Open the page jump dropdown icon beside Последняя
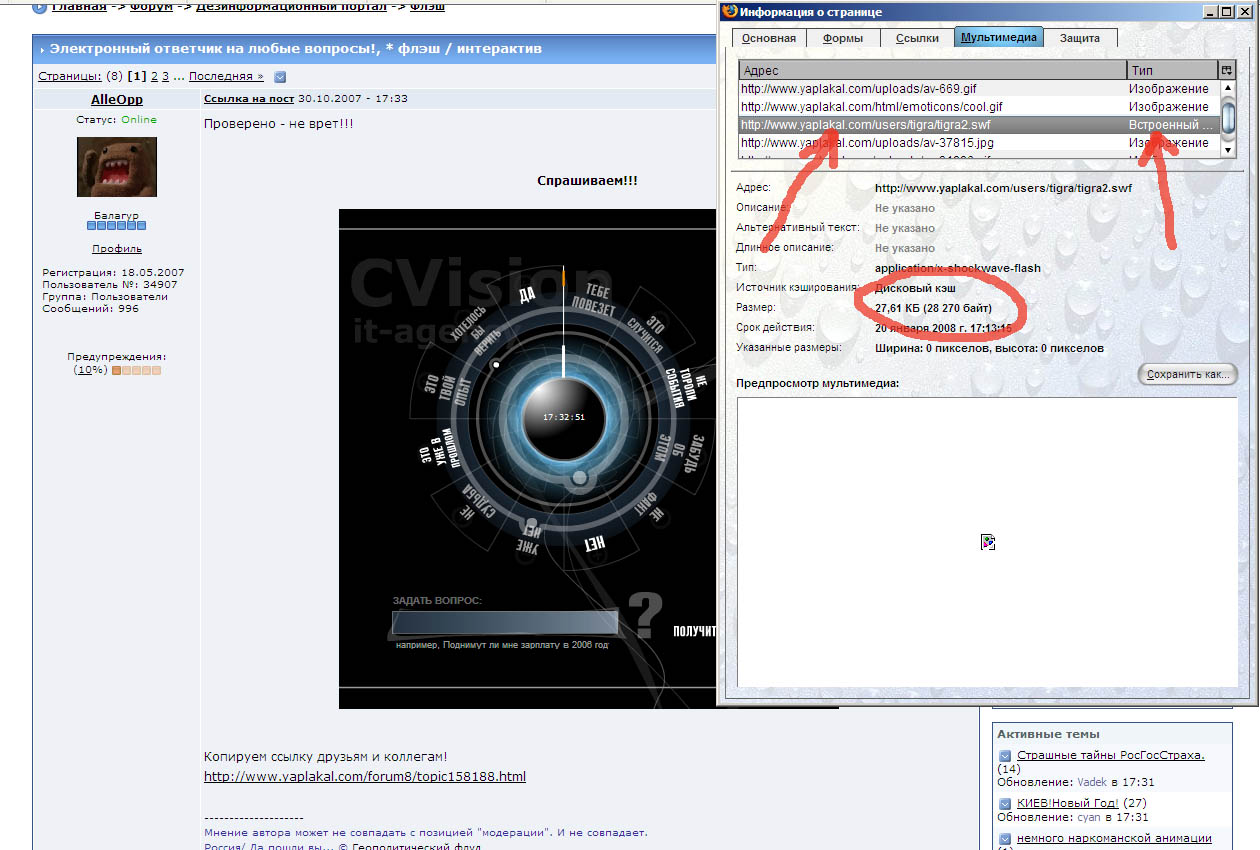 [280, 76]
